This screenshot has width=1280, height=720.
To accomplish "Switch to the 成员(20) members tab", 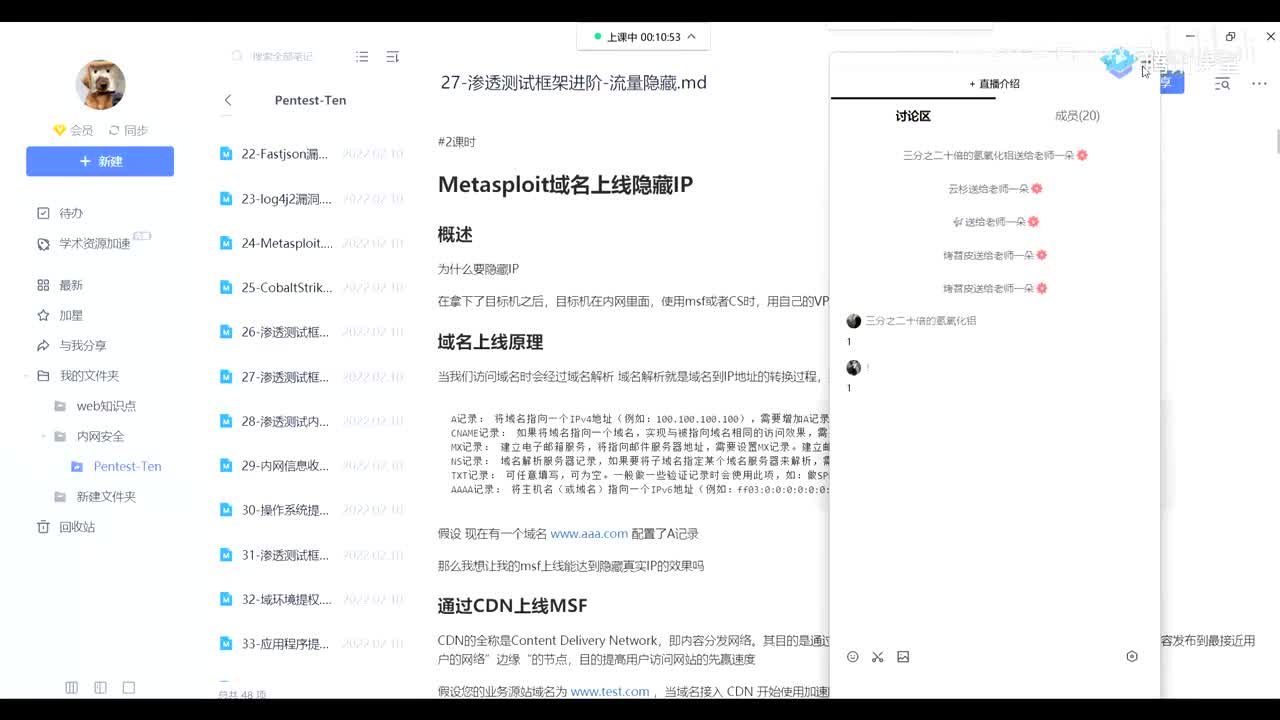I will click(x=1077, y=116).
